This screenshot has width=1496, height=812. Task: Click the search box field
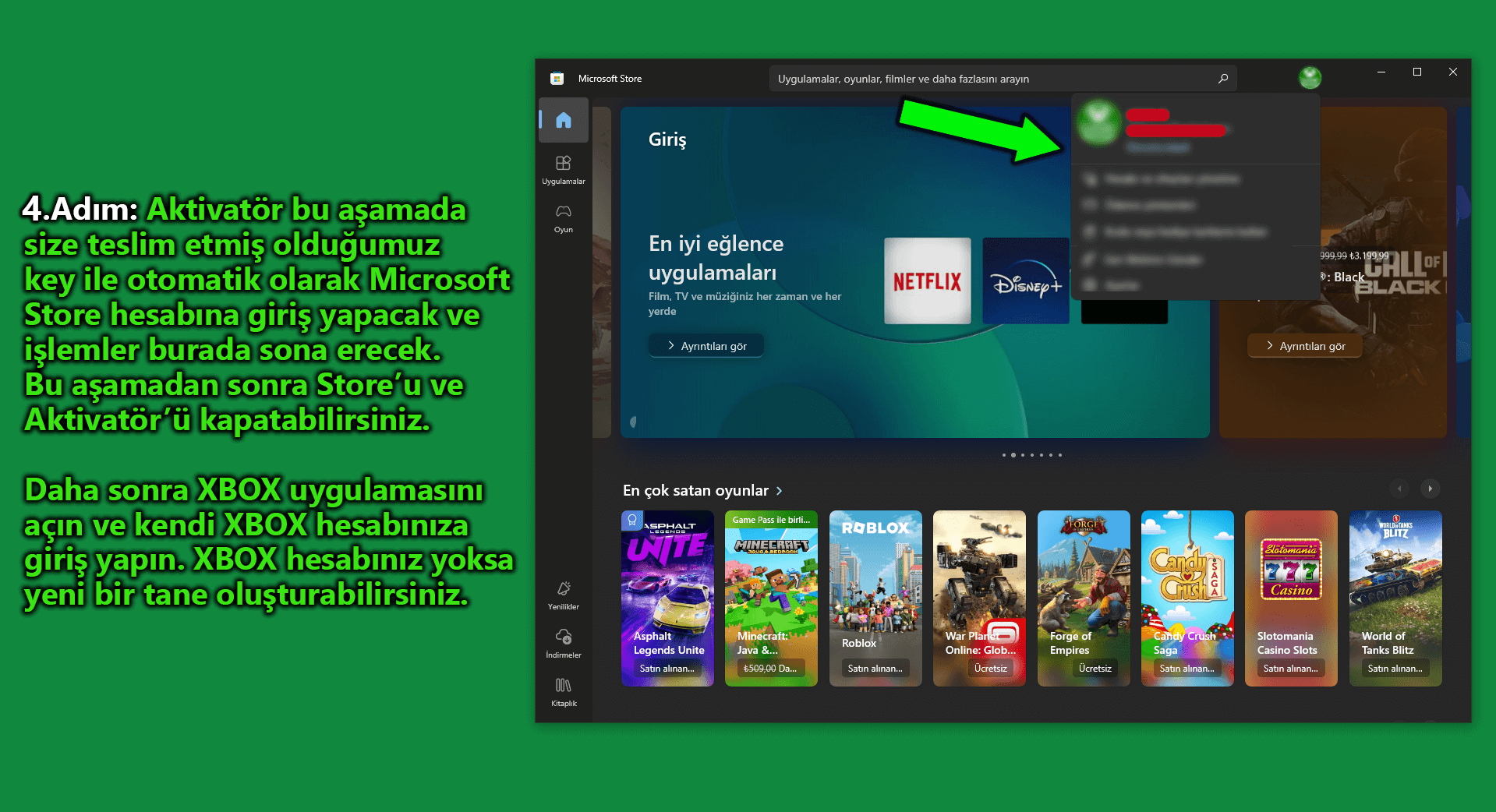[x=990, y=79]
